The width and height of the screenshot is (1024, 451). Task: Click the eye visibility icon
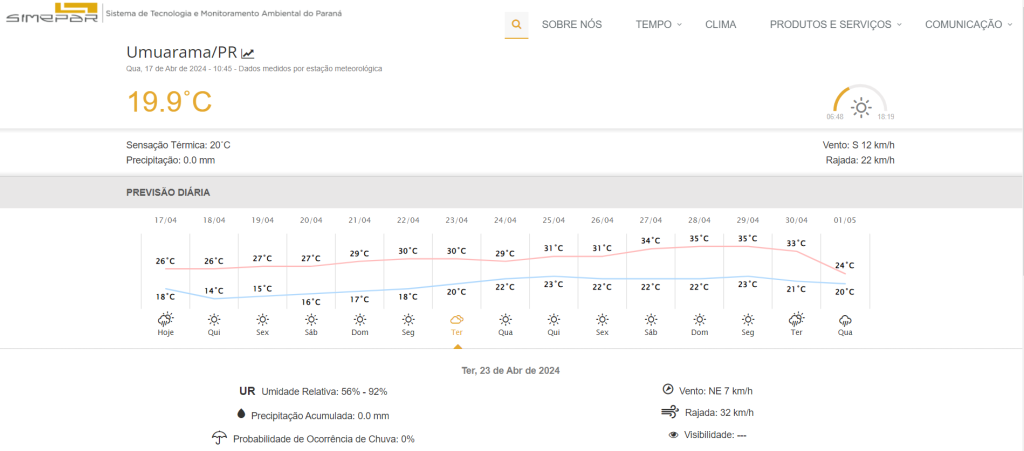point(673,435)
